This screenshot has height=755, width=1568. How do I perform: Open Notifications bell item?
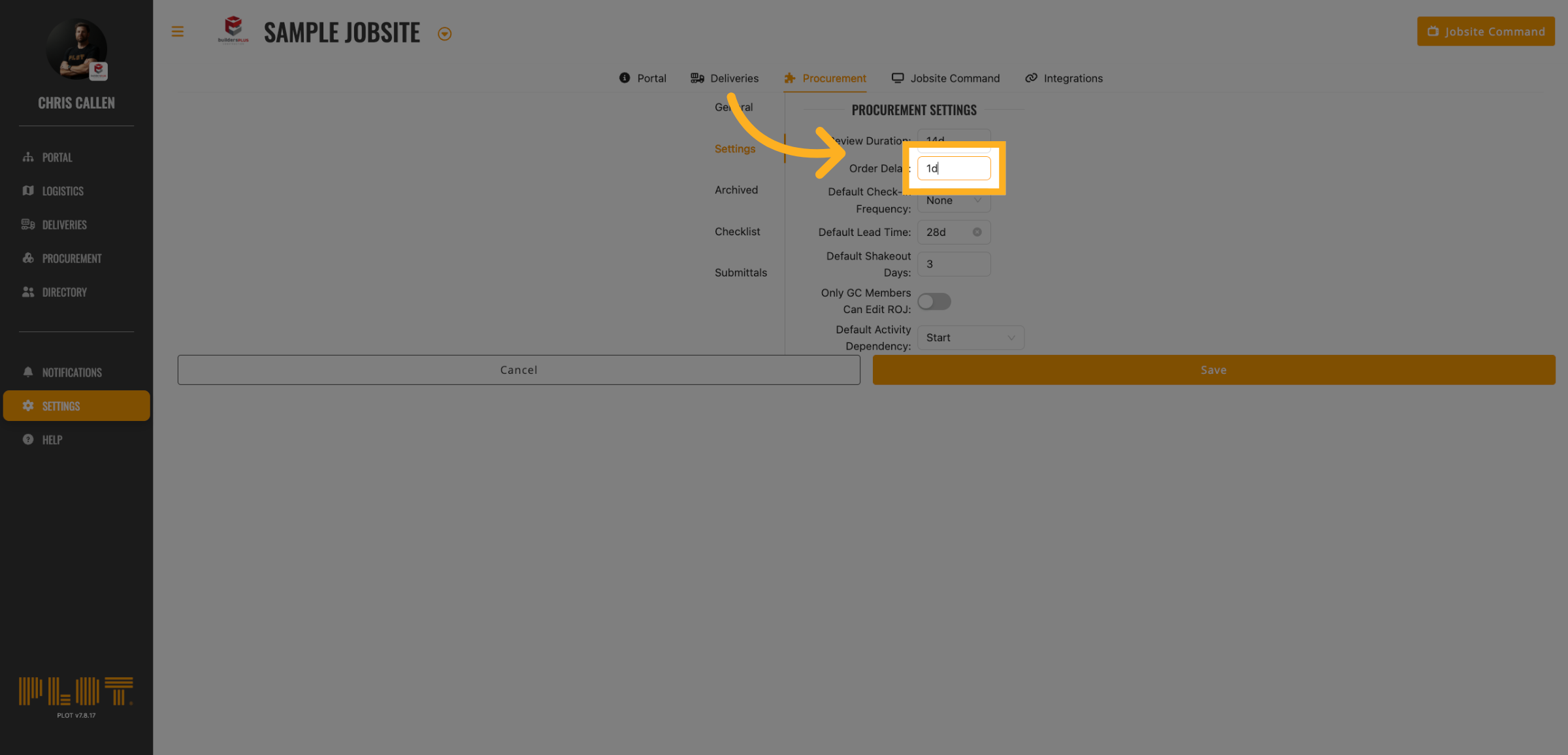tap(71, 373)
